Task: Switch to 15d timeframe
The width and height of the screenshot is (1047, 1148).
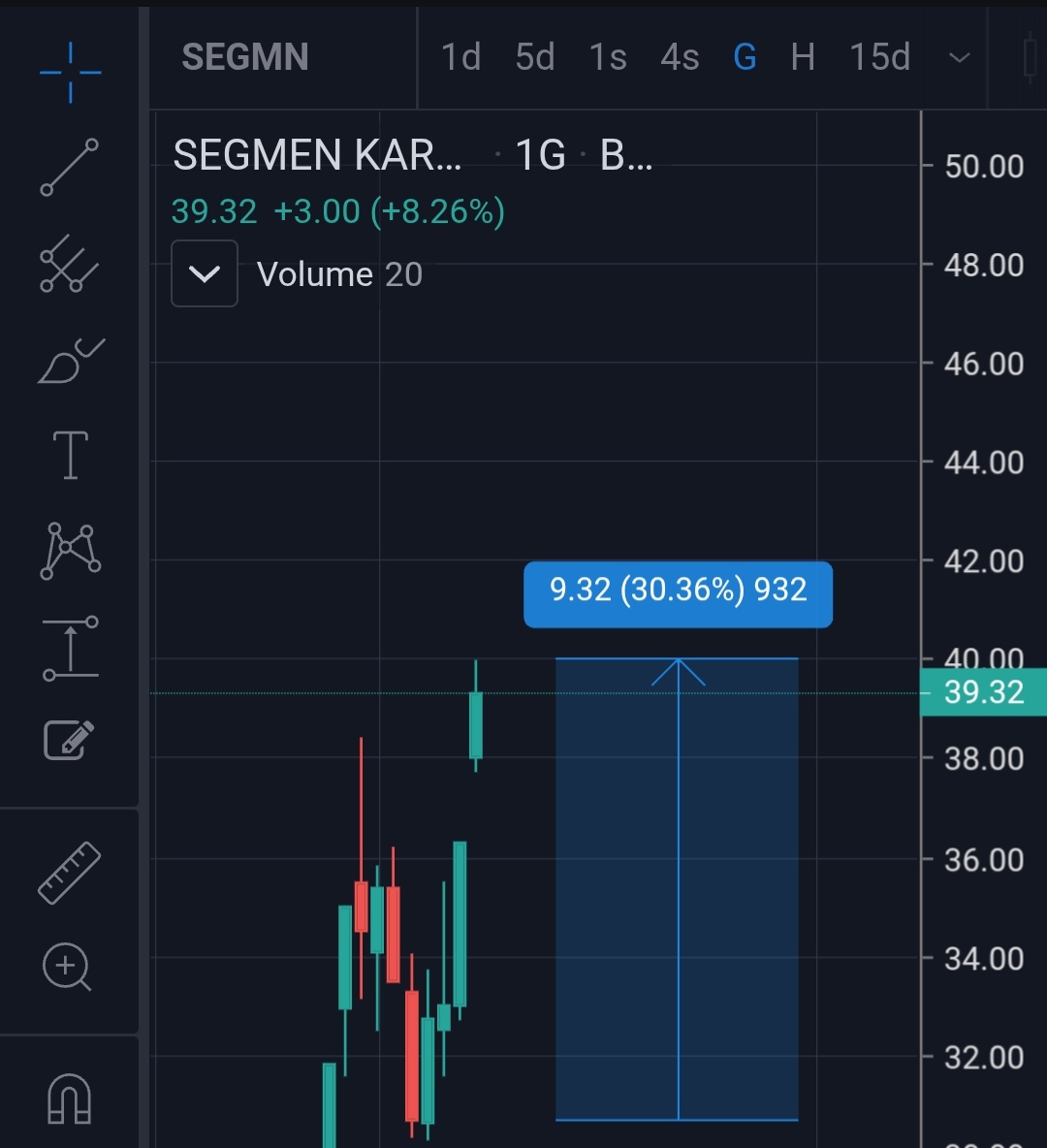Action: 880,57
